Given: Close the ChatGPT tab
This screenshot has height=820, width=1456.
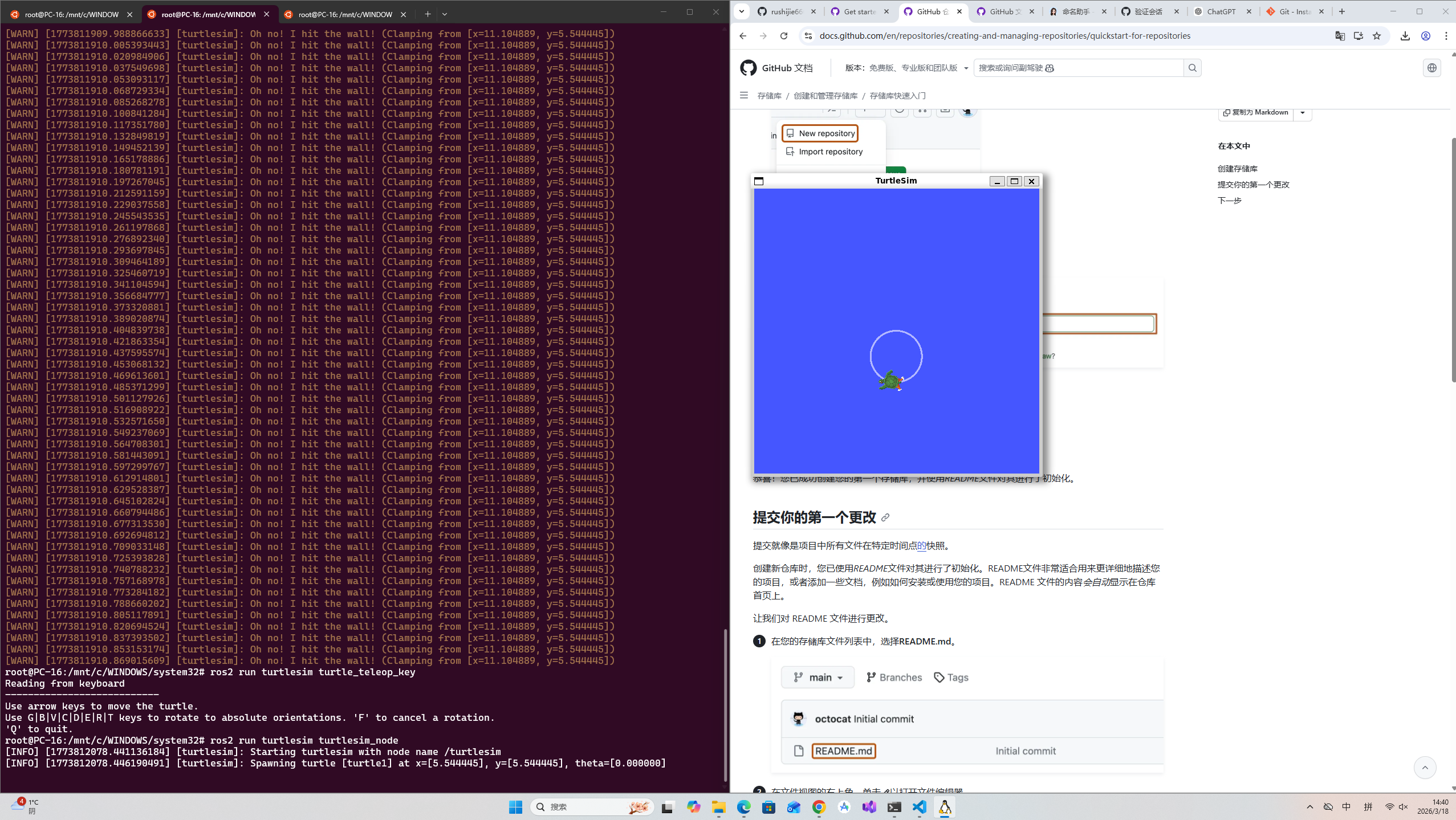Looking at the screenshot, I should 1248,11.
